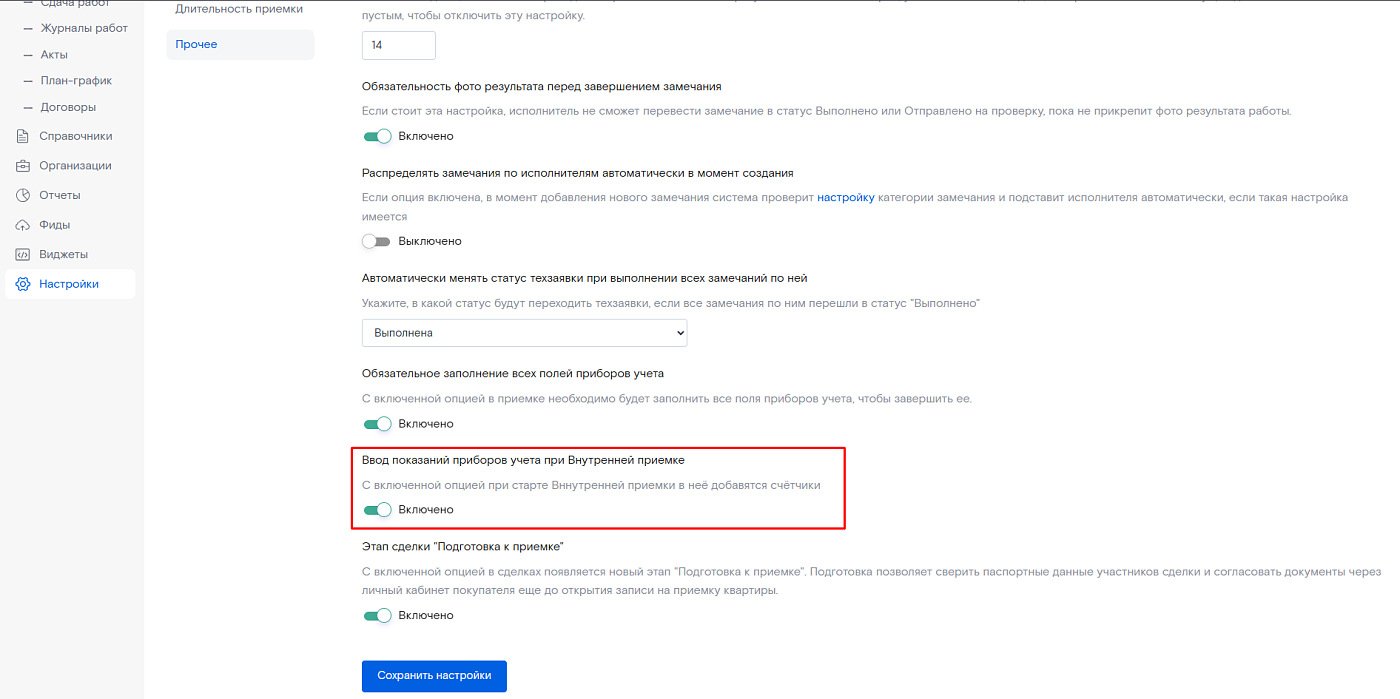Open the Выполнена status dropdown
Screen dimensions: 1400x699
[525, 333]
